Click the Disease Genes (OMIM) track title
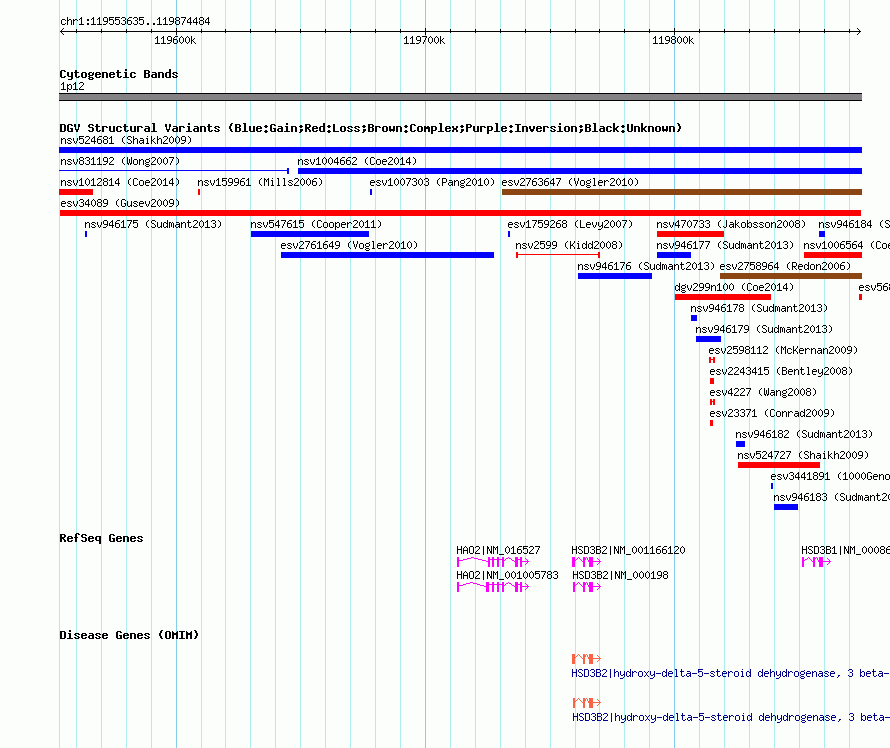 click(x=129, y=636)
